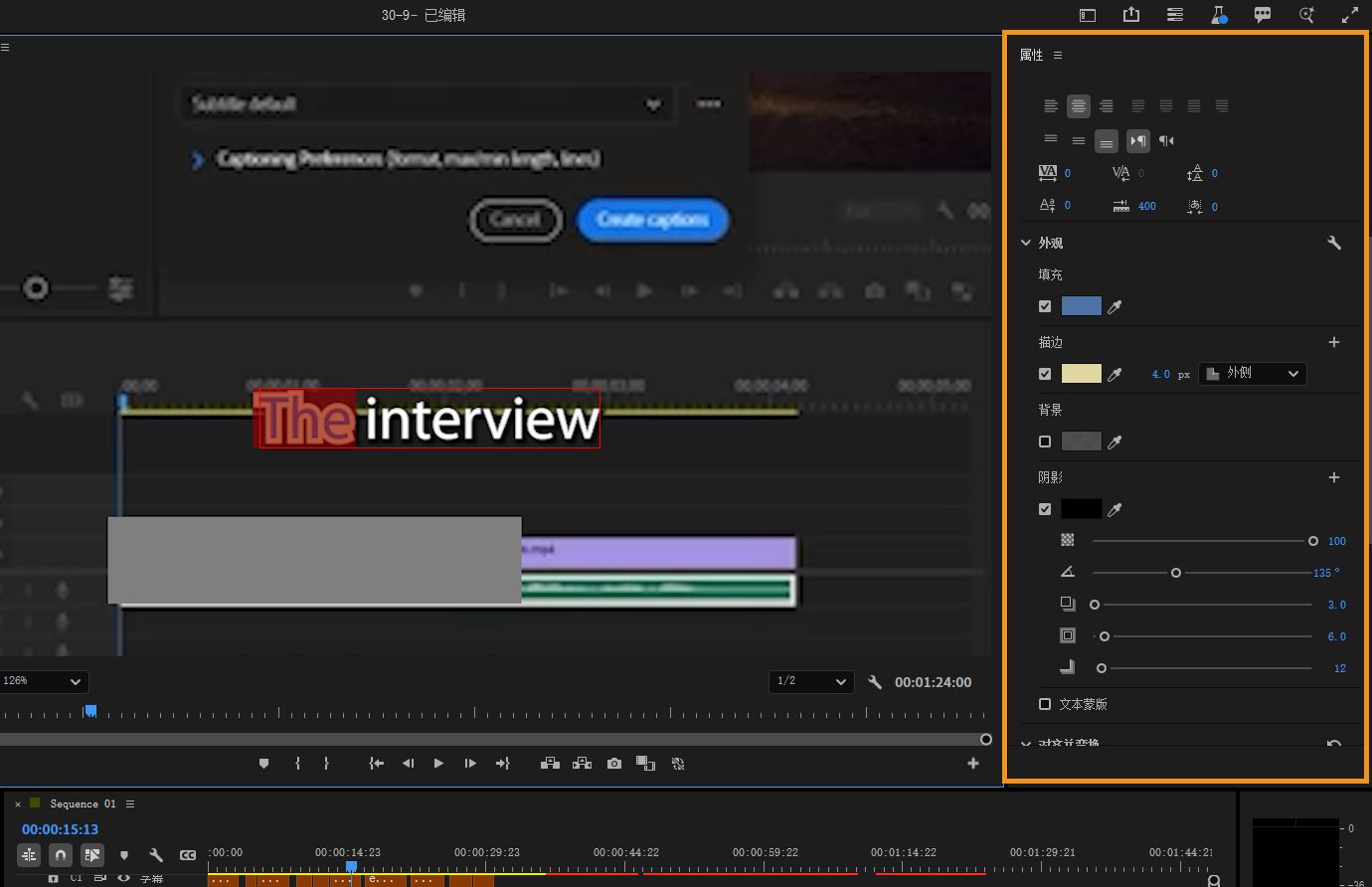The width and height of the screenshot is (1372, 887).
Task: Open the 1/2 playback resolution dropdown
Action: coord(810,681)
